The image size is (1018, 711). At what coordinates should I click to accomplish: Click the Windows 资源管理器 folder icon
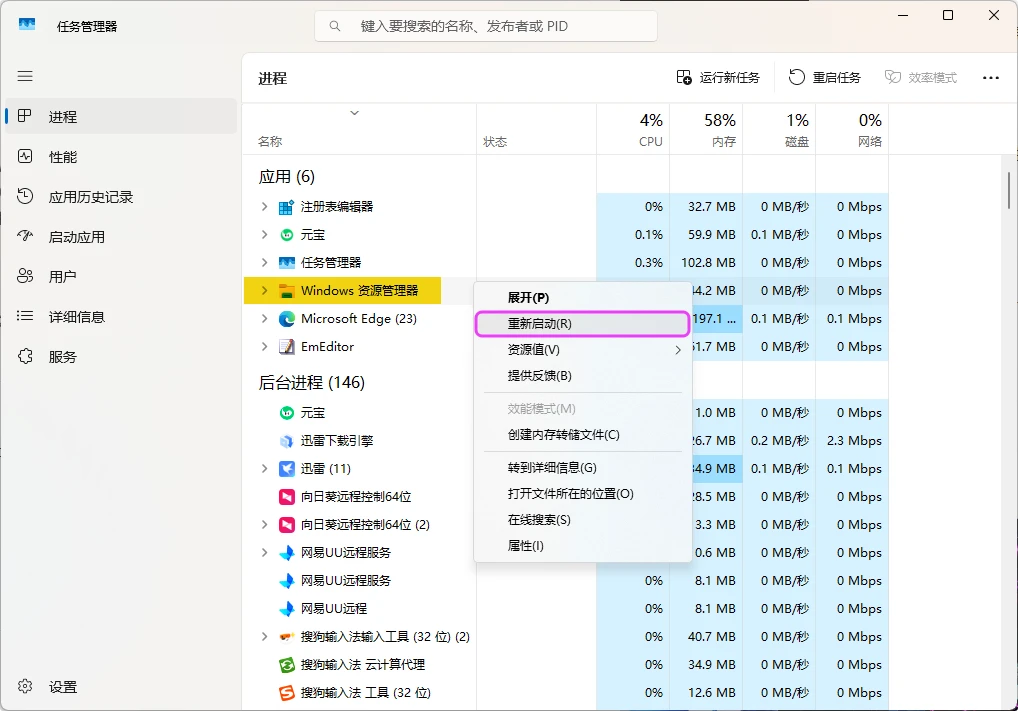point(286,291)
